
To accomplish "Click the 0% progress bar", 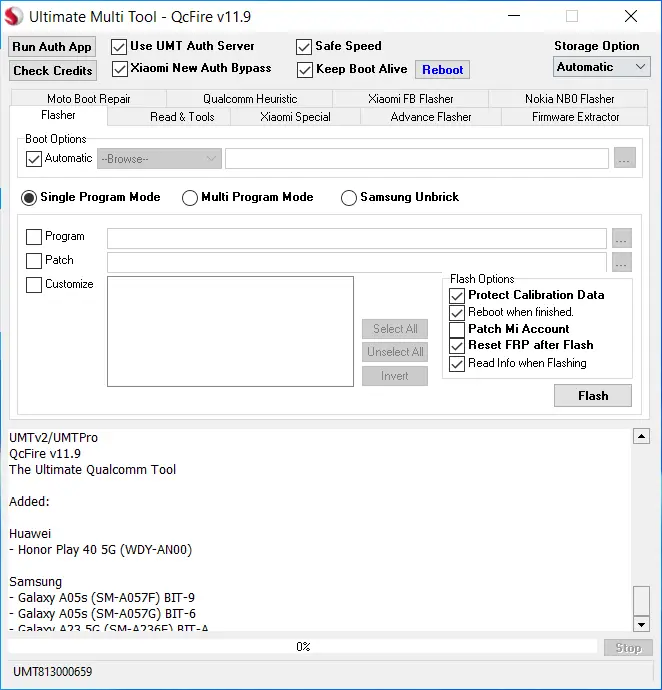I will 303,647.
